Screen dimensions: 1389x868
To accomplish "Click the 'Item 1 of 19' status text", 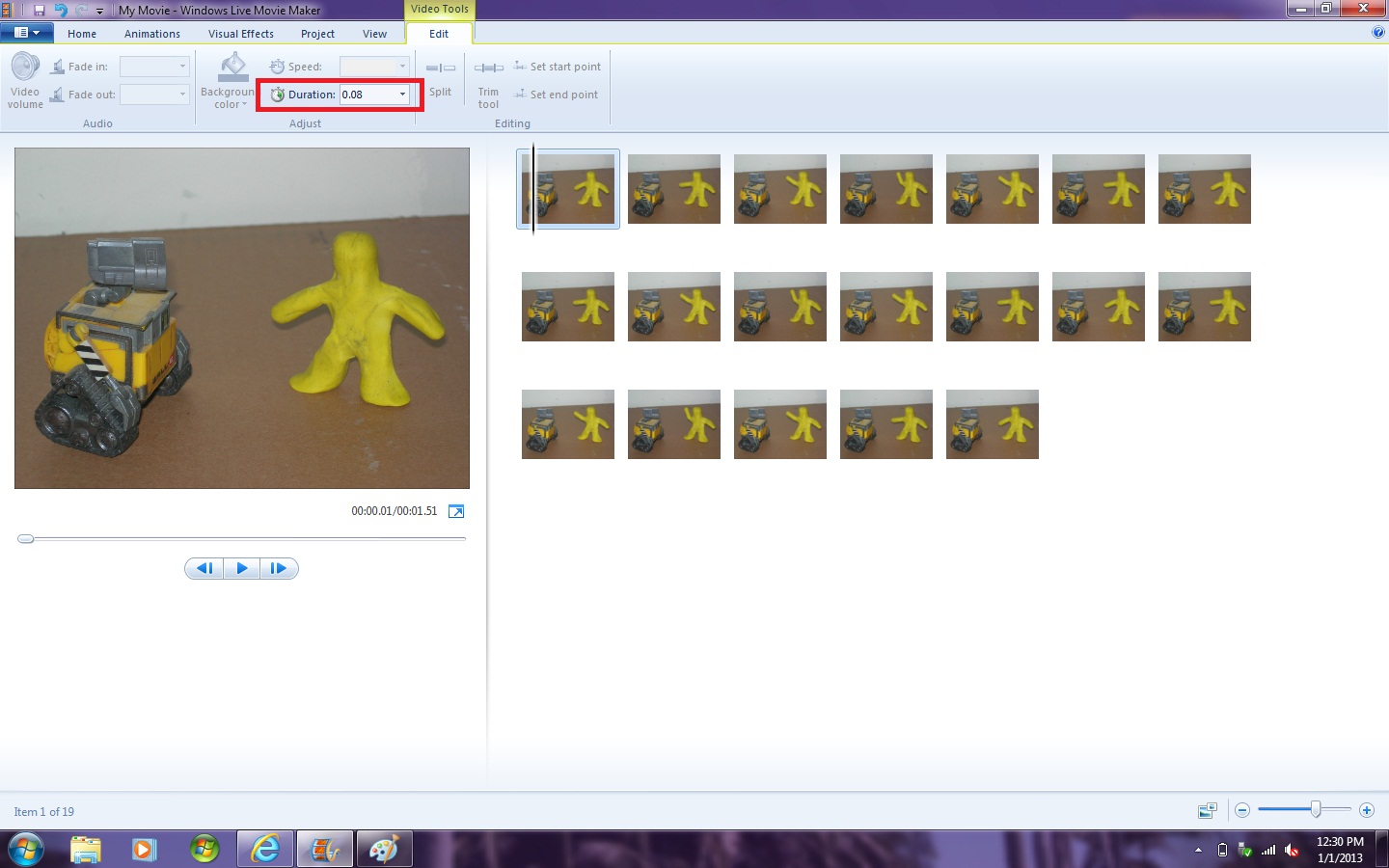I will tap(44, 812).
